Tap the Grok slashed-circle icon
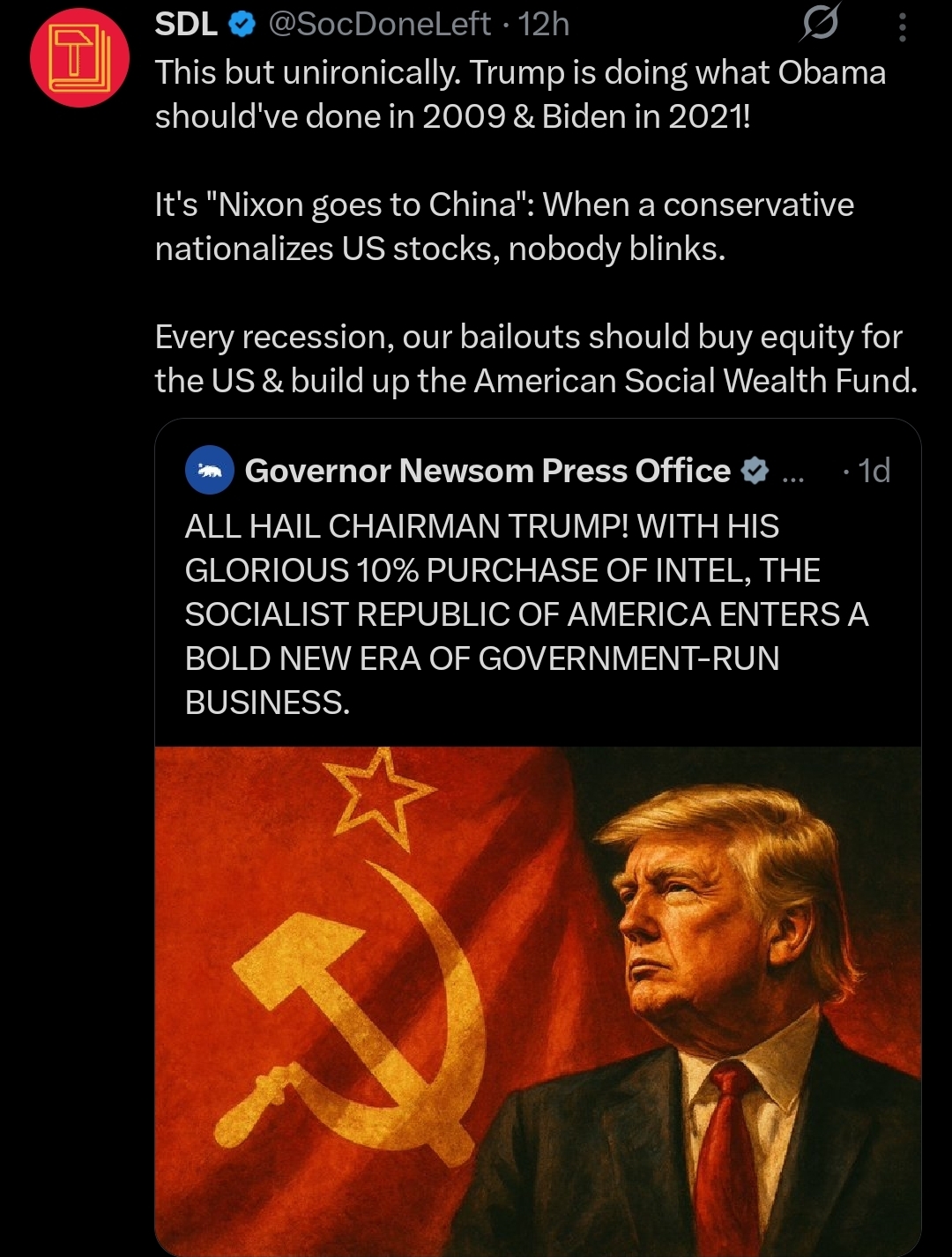The height and width of the screenshot is (1257, 952). [820, 23]
